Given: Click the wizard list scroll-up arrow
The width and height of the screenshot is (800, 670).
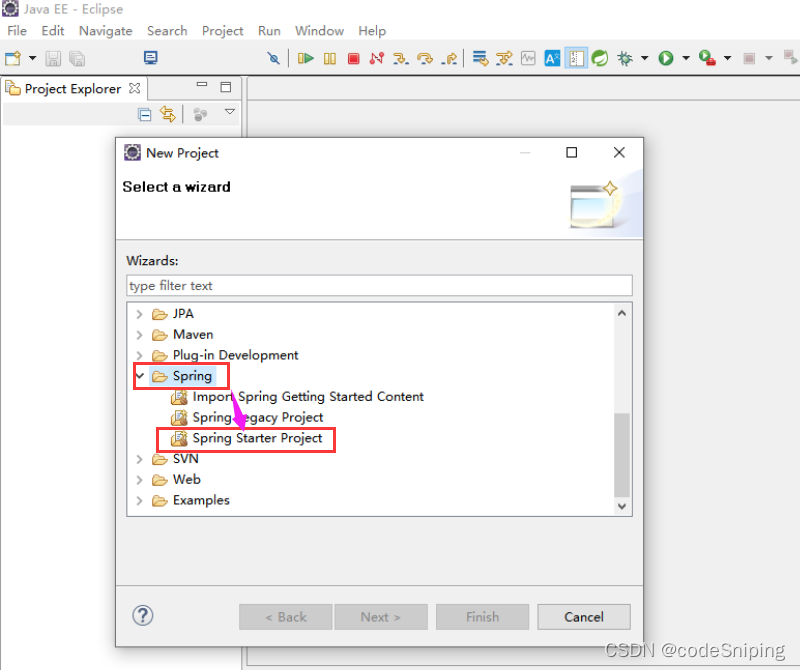Looking at the screenshot, I should pos(621,313).
